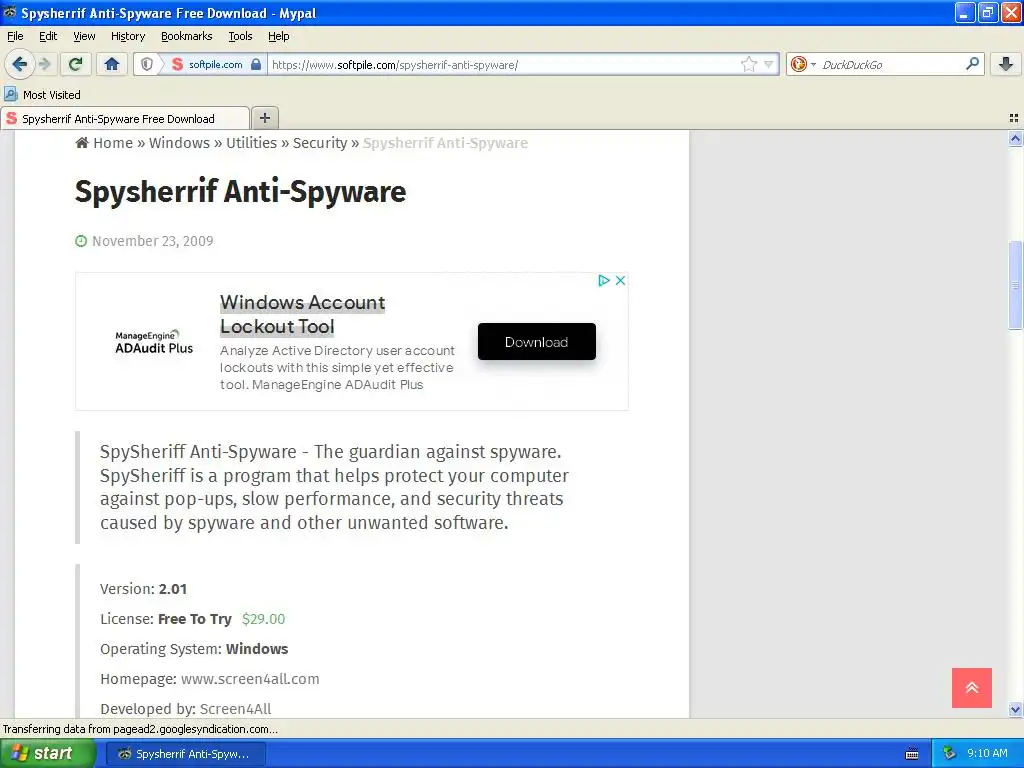Screen dimensions: 1024x768
Task: Click the address bar URL field
Action: tap(503, 64)
